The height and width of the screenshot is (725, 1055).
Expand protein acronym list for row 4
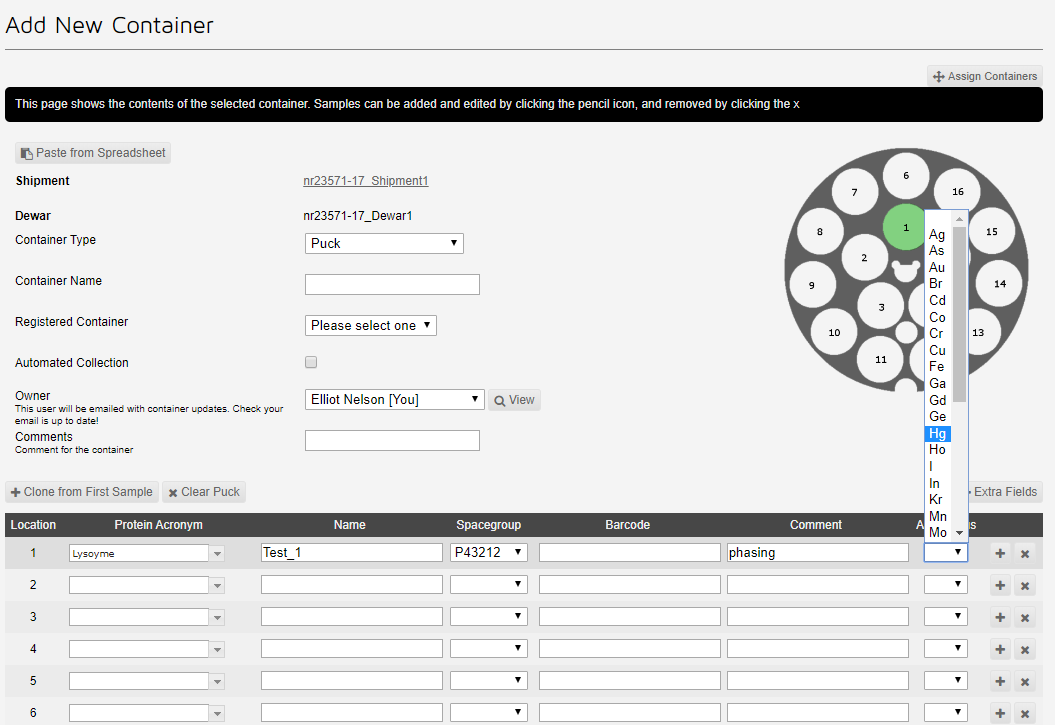[217, 649]
